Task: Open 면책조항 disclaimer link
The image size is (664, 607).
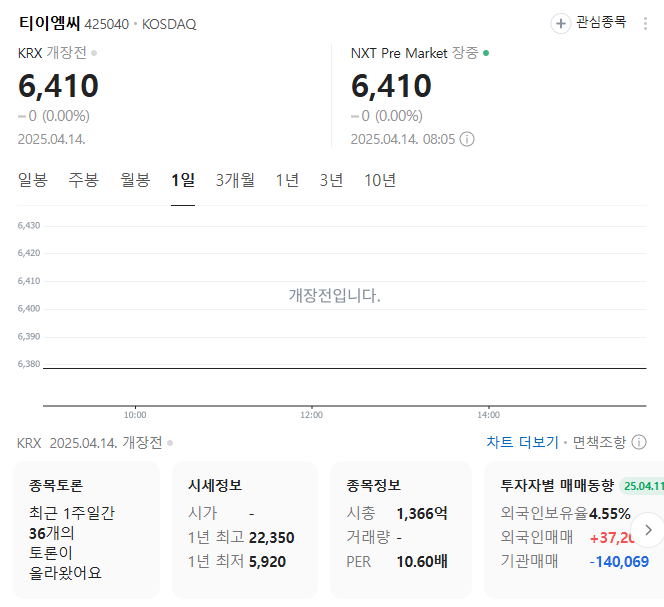Action: click(599, 442)
